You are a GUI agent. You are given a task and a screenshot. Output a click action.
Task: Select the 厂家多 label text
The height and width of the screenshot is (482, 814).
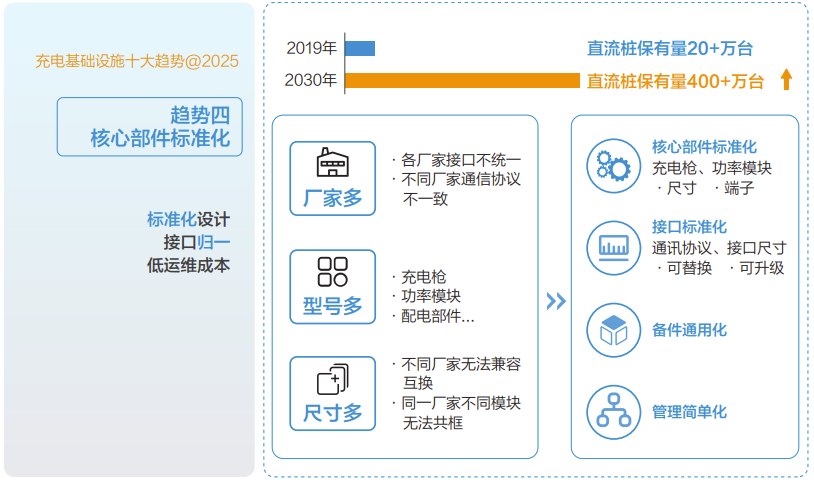tap(332, 197)
